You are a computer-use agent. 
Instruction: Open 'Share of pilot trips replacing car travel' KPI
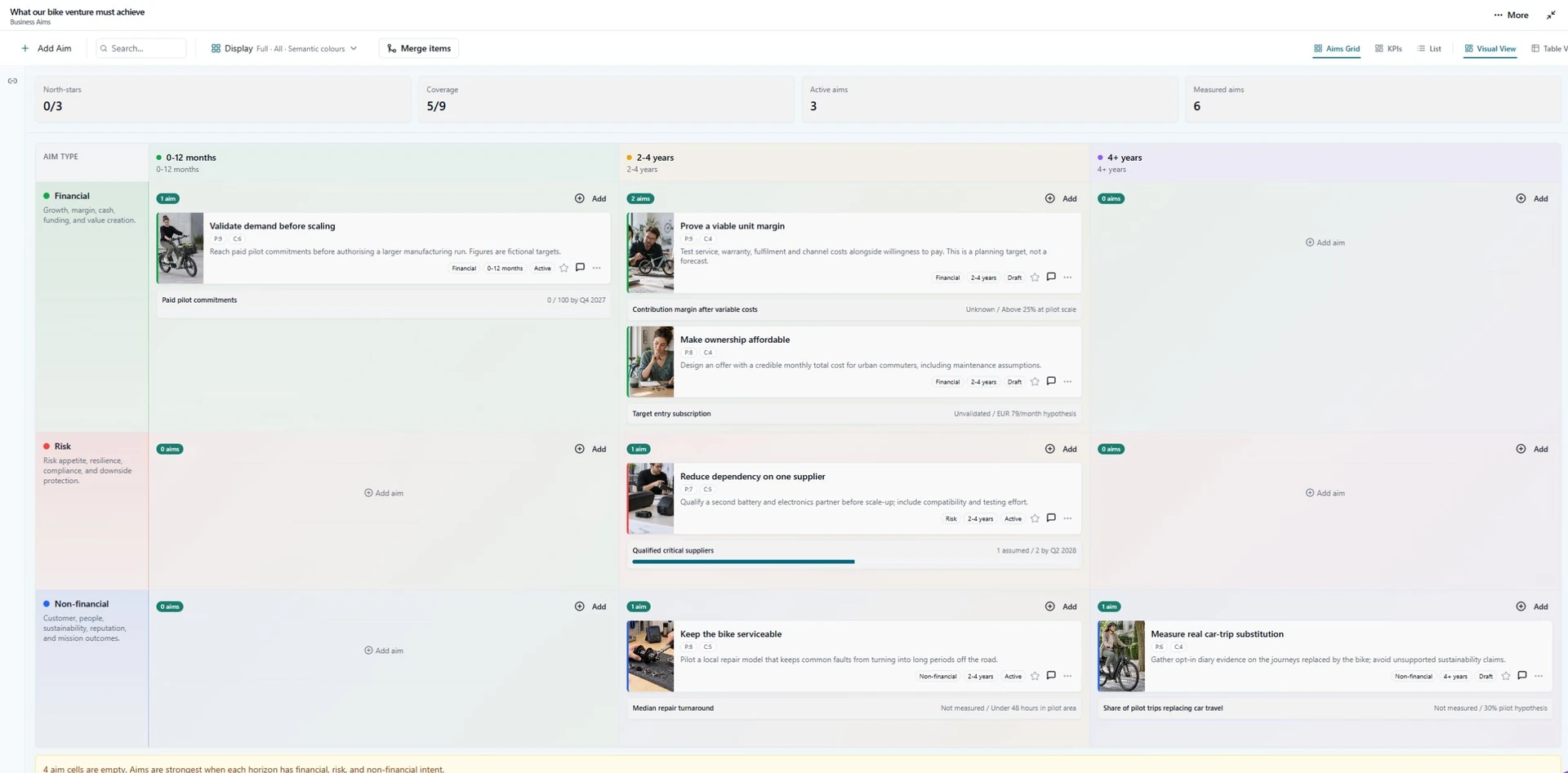1325,709
